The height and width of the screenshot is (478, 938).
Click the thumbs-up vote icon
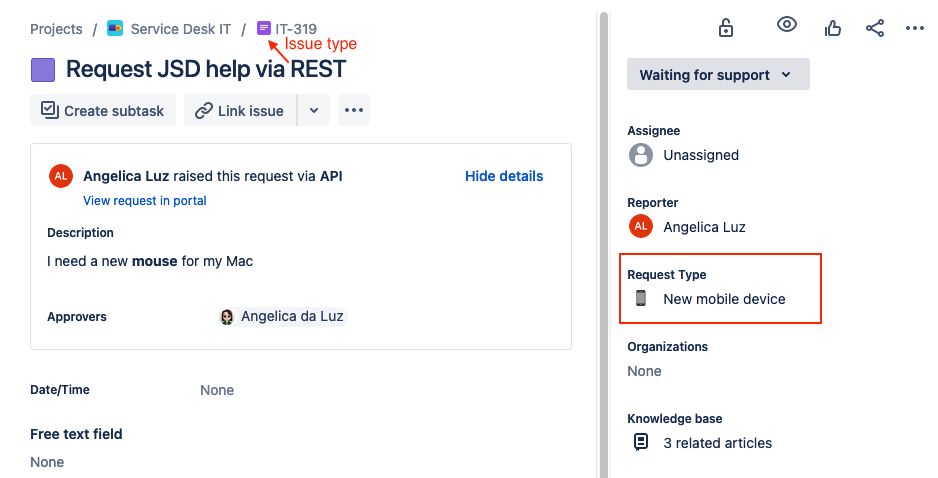[832, 28]
